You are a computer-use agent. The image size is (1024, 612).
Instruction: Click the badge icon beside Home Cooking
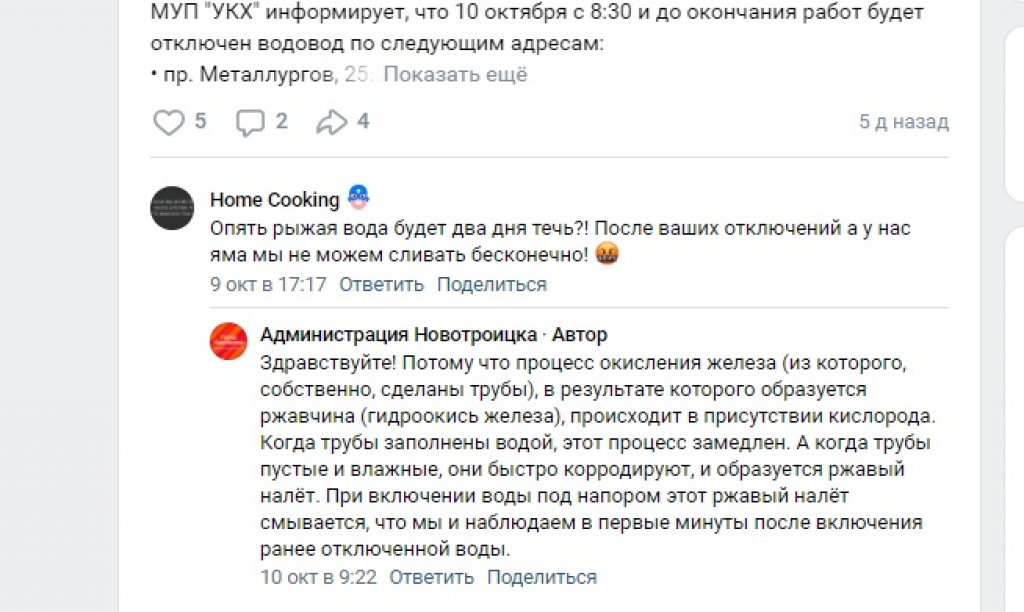[358, 198]
